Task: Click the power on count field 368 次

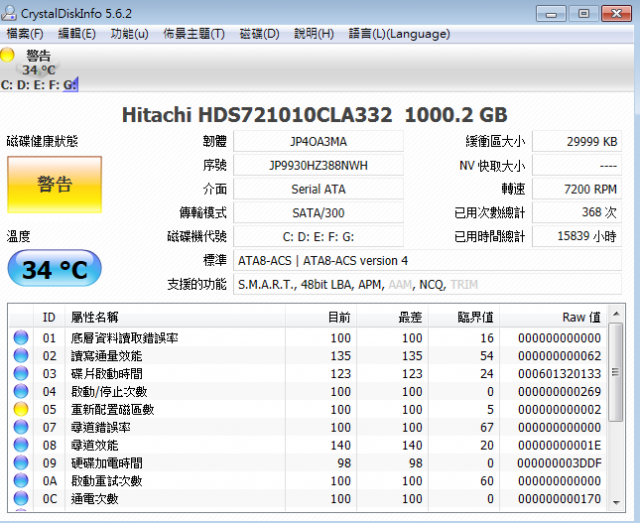Action: [577, 213]
